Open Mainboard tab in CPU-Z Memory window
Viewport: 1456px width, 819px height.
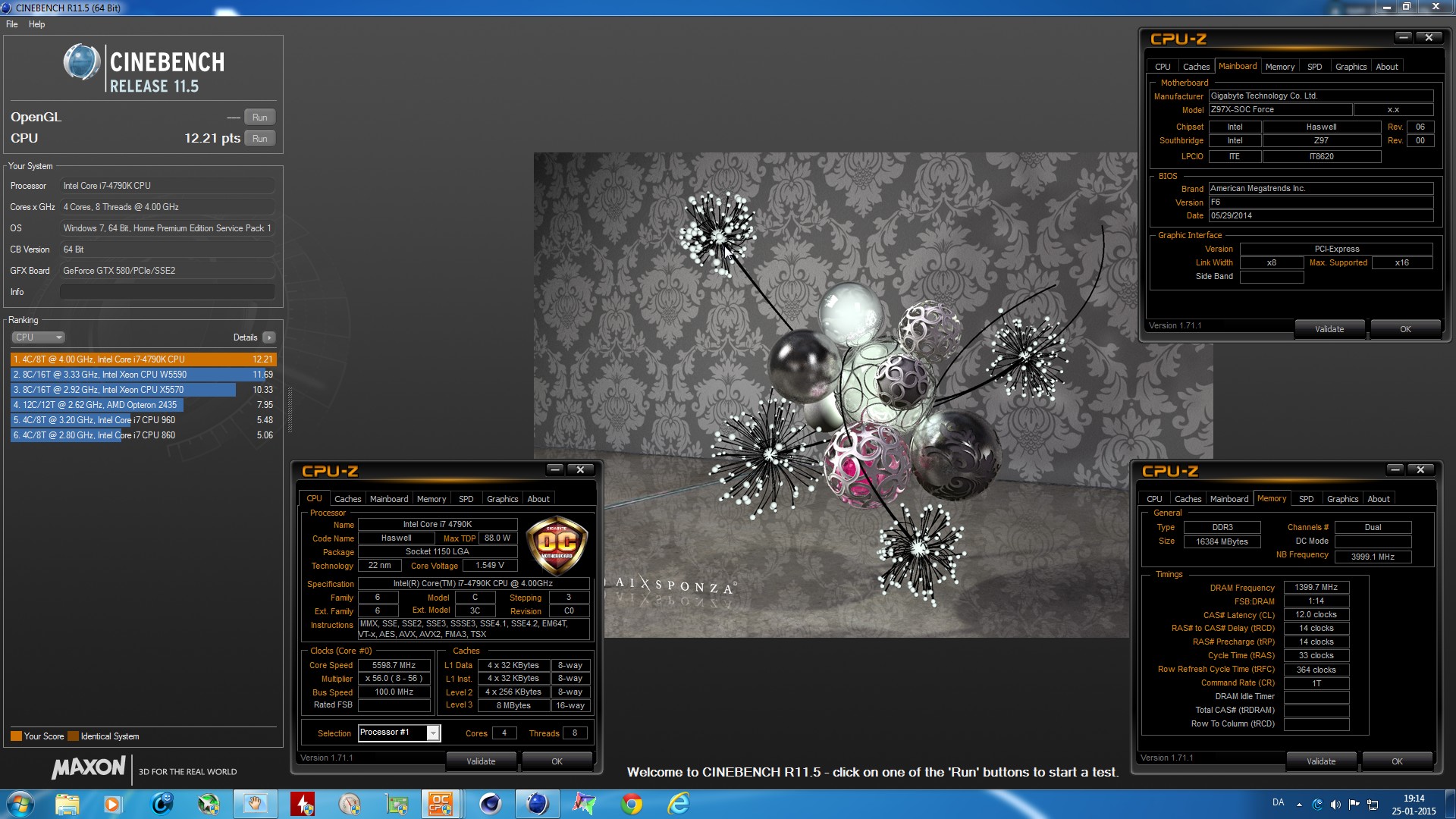click(x=1229, y=499)
